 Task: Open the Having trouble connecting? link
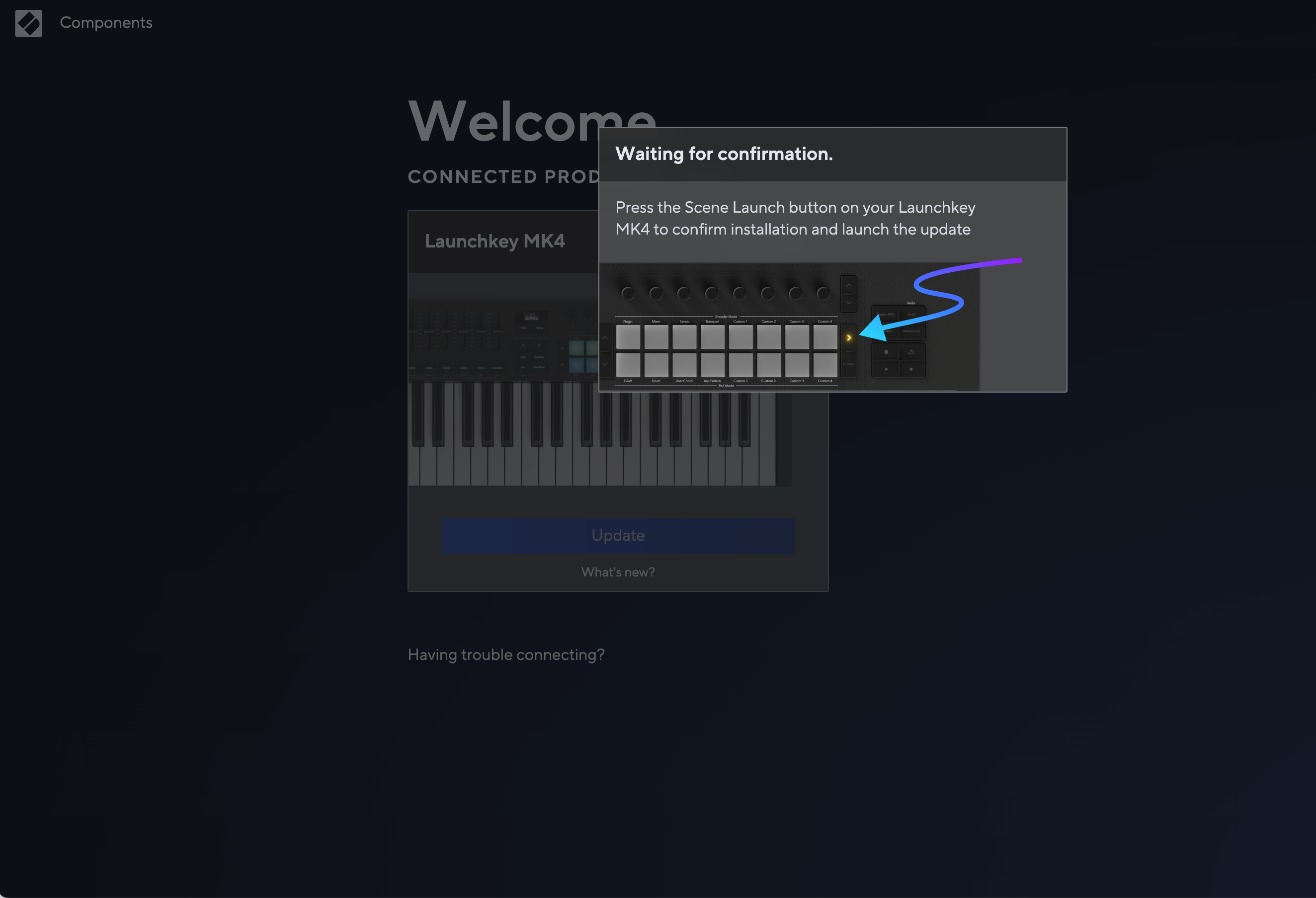pos(505,654)
